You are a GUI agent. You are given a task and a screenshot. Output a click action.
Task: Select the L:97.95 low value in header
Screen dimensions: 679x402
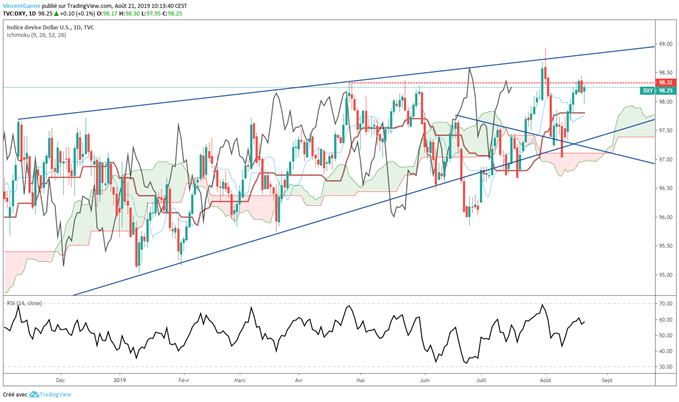coord(150,13)
